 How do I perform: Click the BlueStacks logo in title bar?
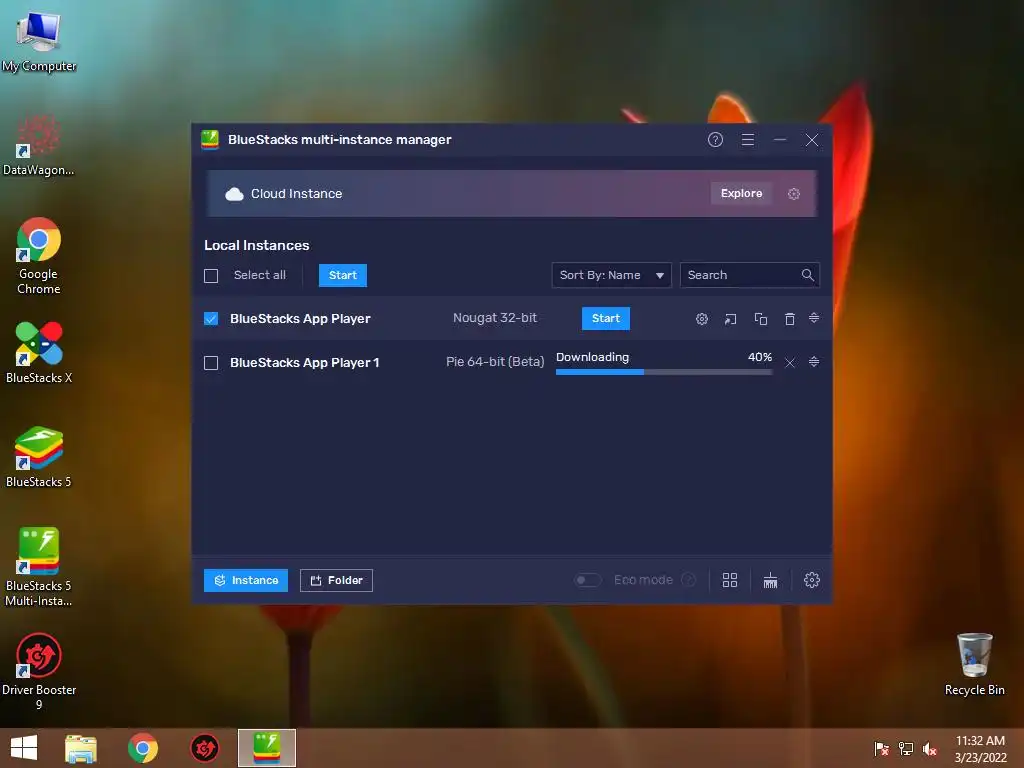point(210,140)
